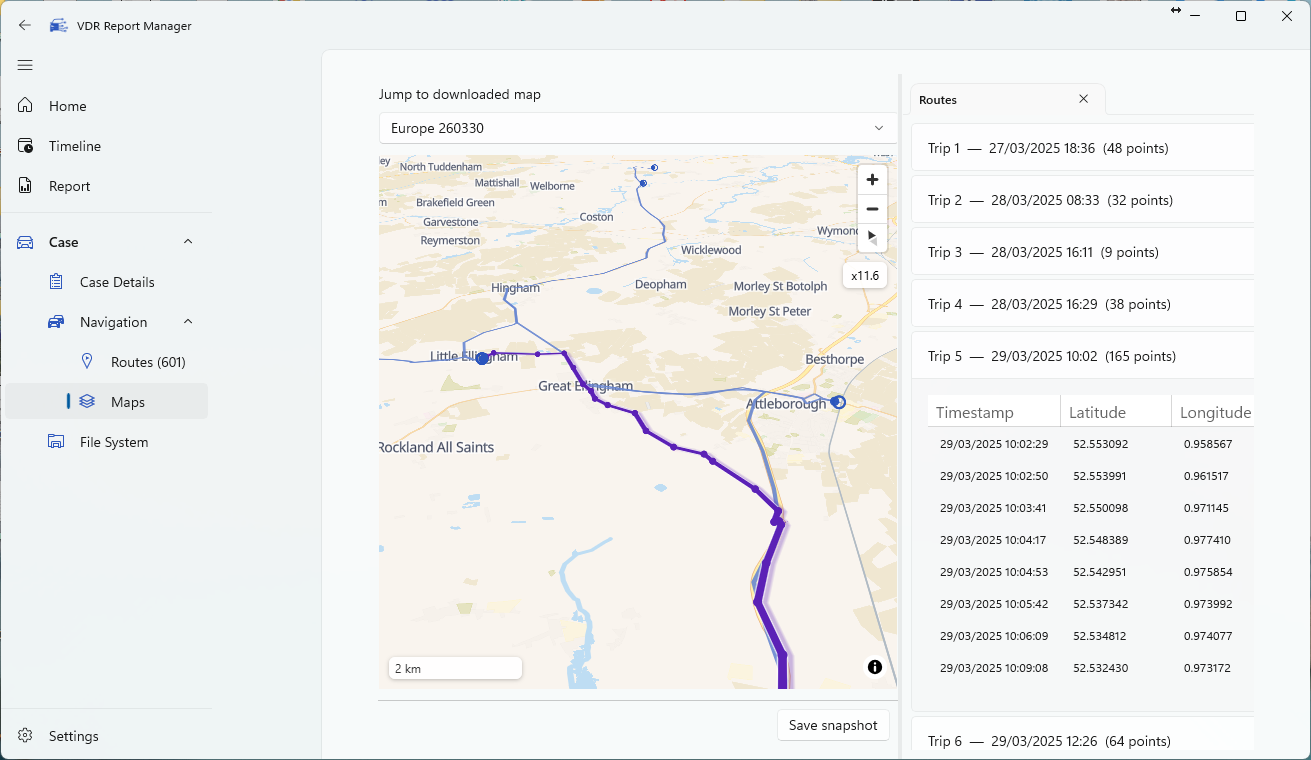Click the back arrow in title bar
Image resolution: width=1311 pixels, height=760 pixels.
(25, 26)
